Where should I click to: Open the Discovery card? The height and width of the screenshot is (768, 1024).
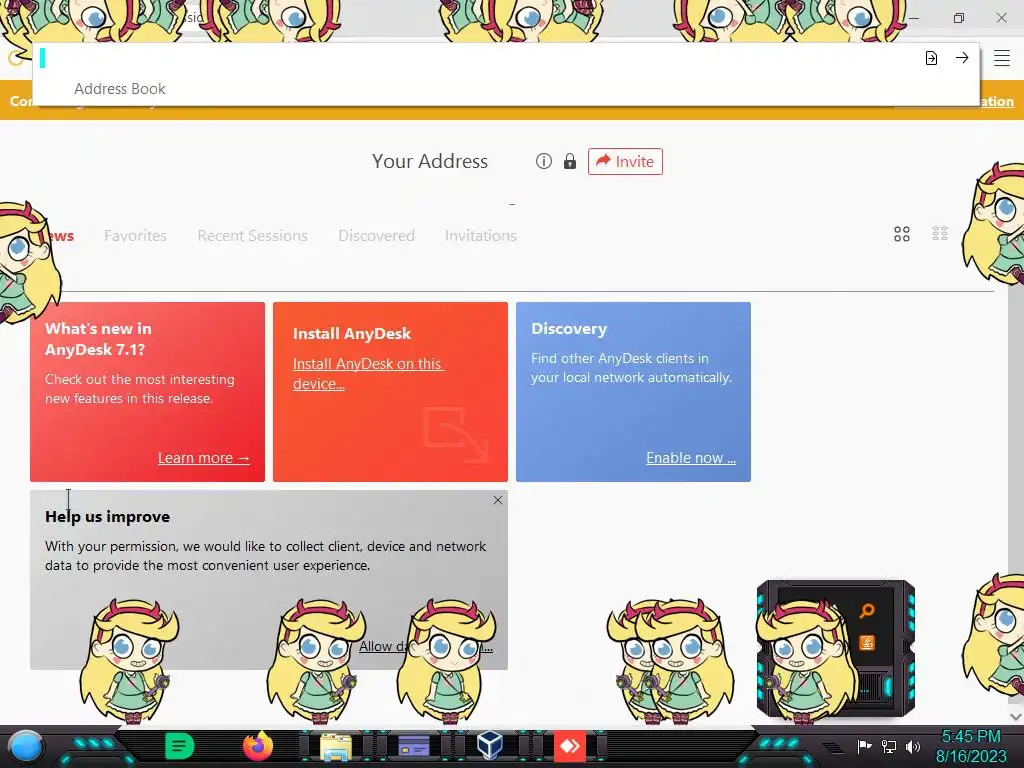(x=633, y=392)
